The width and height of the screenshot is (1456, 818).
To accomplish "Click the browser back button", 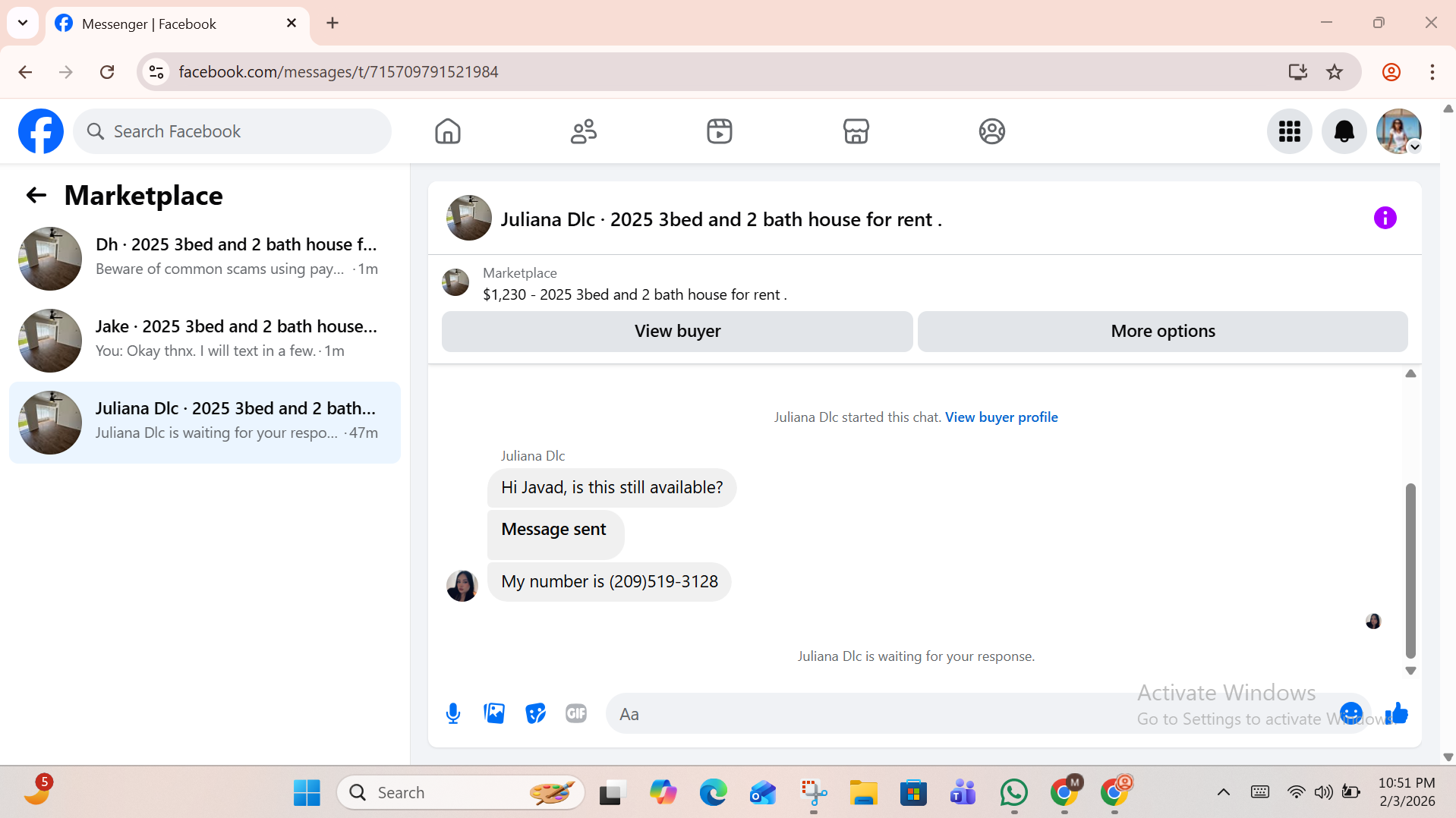I will tap(25, 72).
